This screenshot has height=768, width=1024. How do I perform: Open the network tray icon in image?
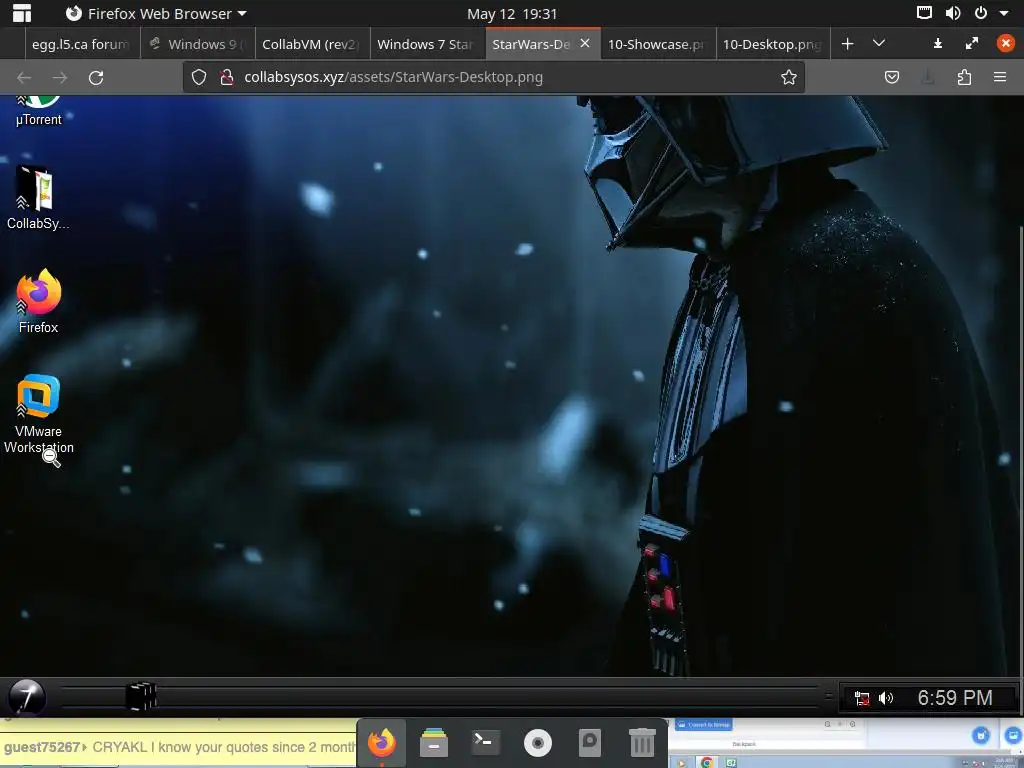[x=862, y=698]
